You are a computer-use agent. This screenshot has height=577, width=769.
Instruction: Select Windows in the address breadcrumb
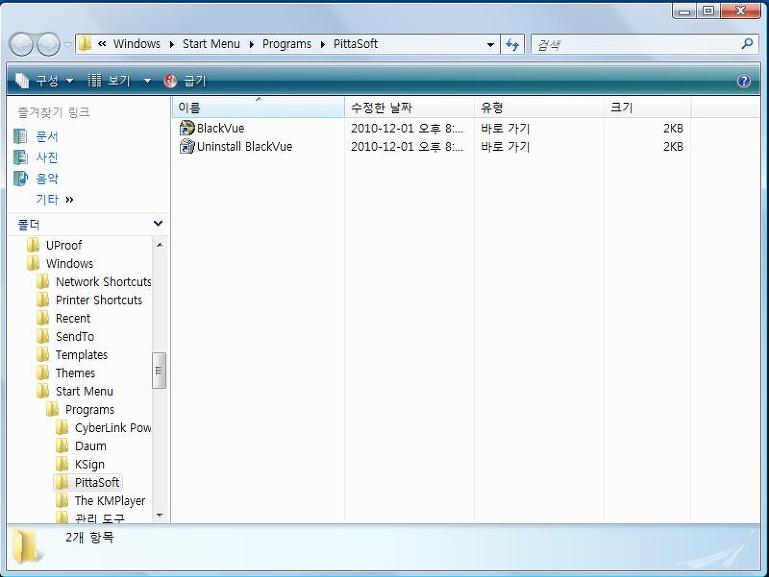click(x=137, y=44)
